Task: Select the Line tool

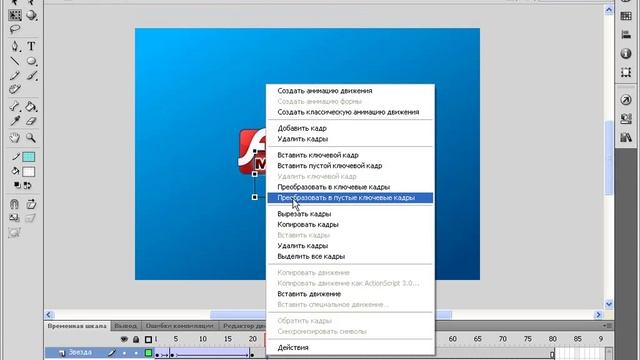Action: coord(15,61)
